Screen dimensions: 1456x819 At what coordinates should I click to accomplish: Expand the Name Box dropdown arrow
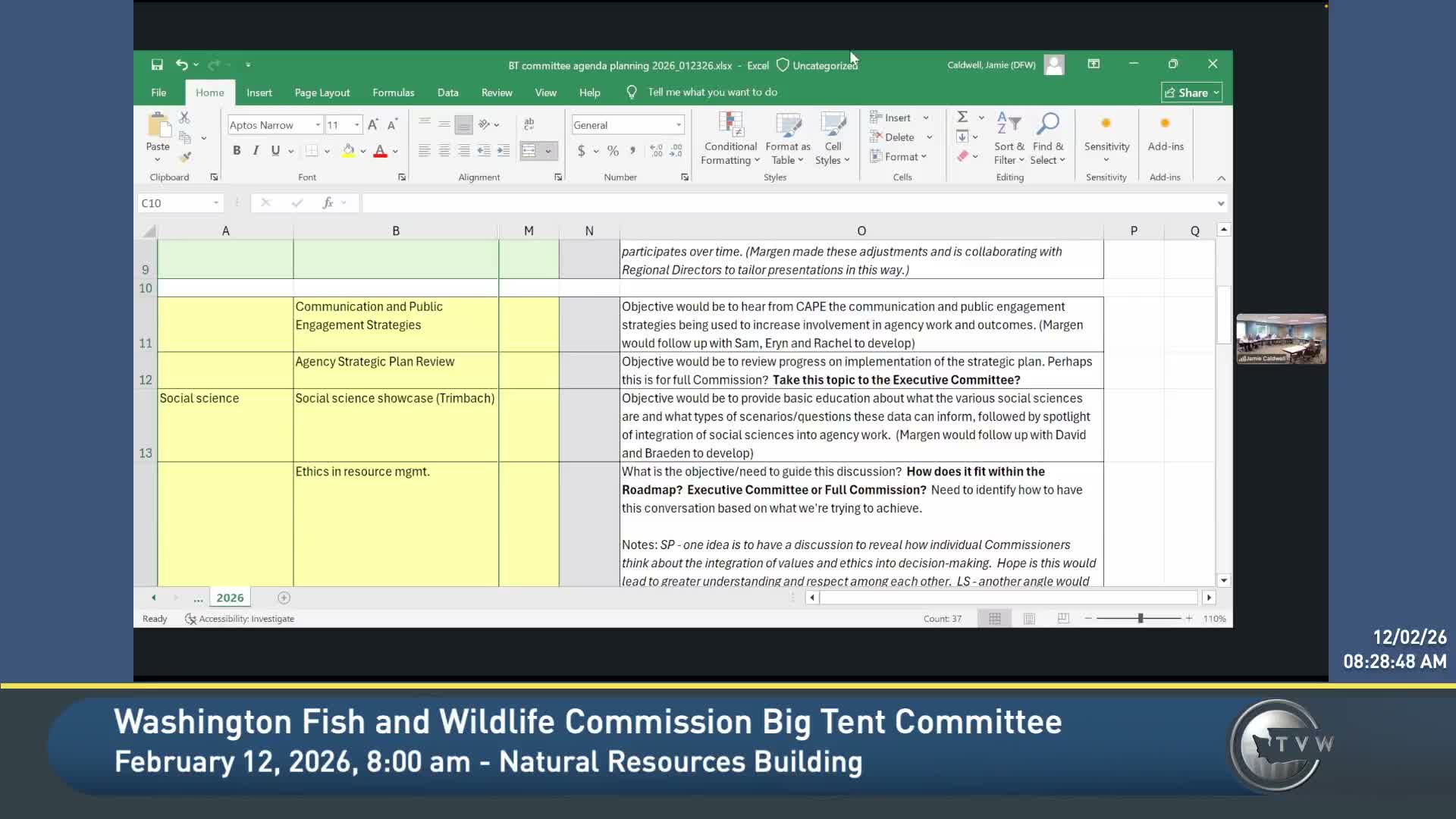pyautogui.click(x=216, y=203)
